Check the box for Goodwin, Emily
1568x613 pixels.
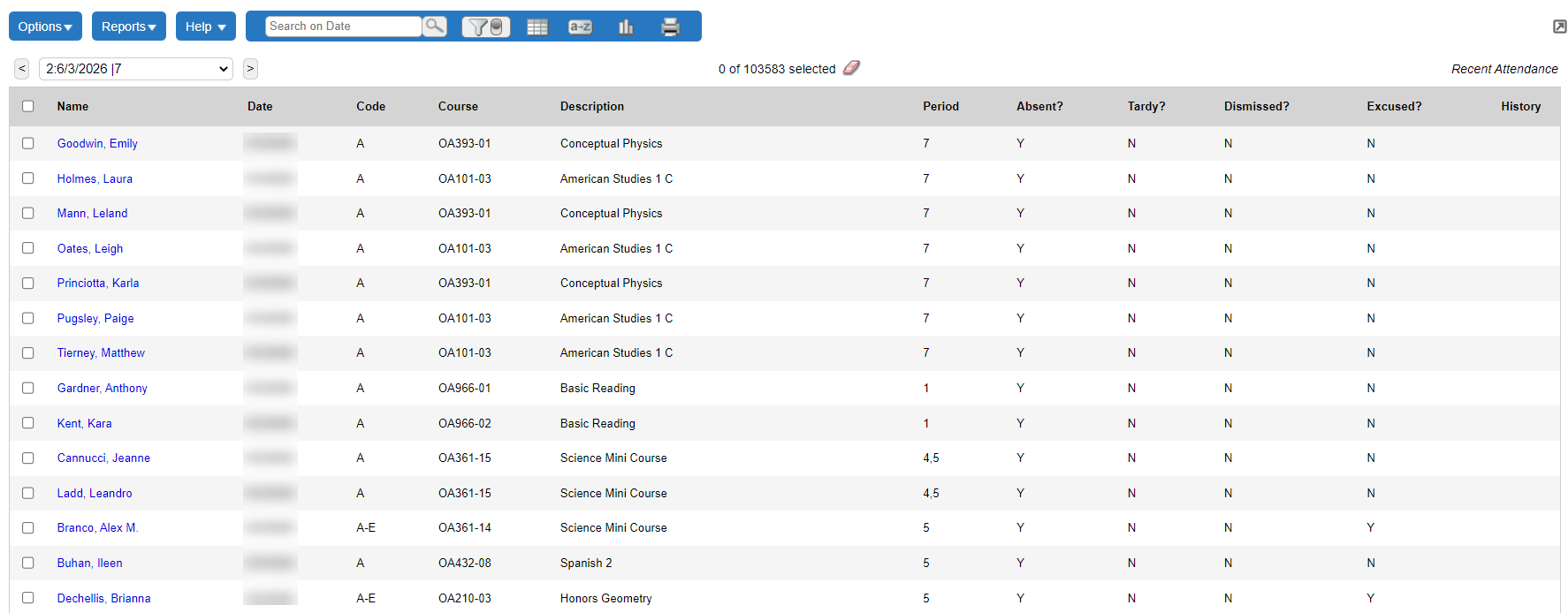[28, 143]
